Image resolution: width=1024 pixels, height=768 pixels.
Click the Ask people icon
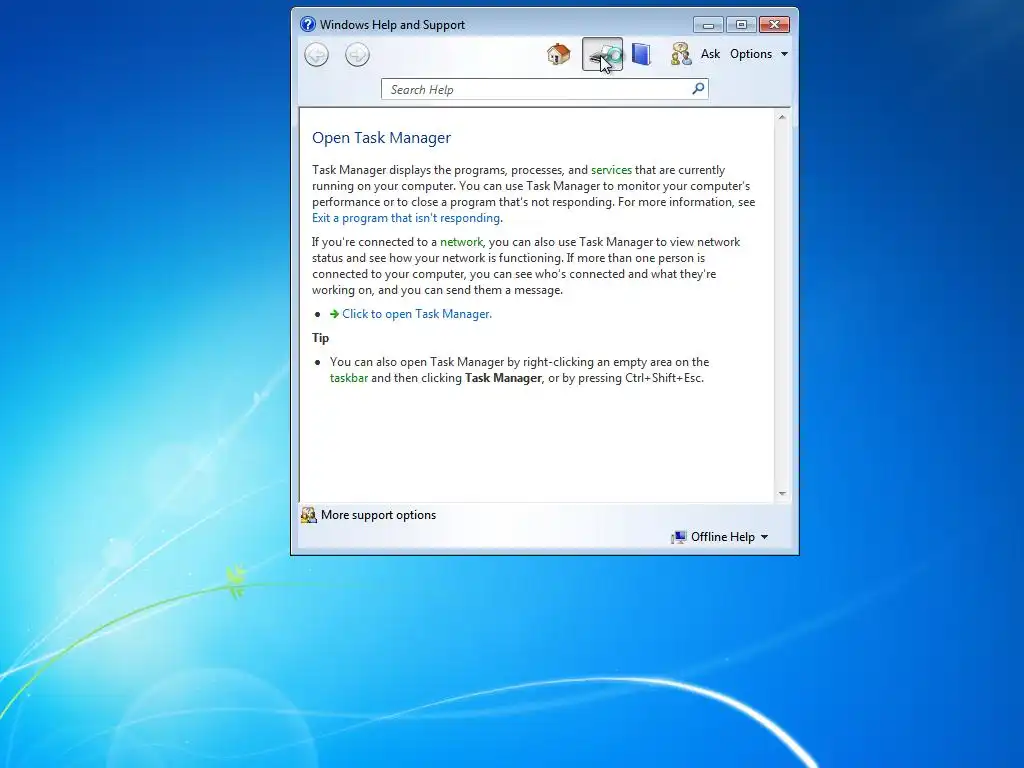tap(680, 54)
